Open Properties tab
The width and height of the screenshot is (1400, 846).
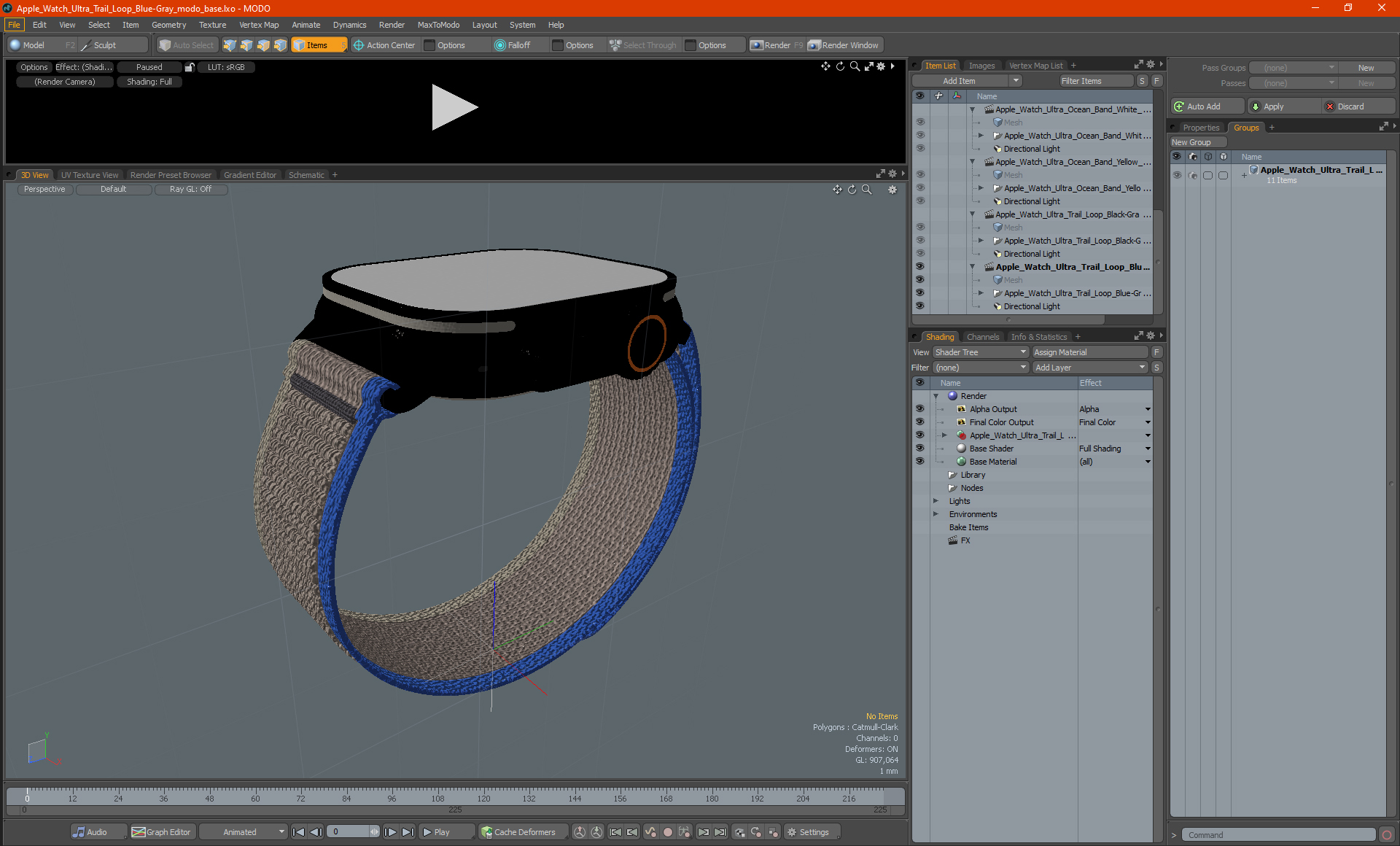pos(1201,128)
